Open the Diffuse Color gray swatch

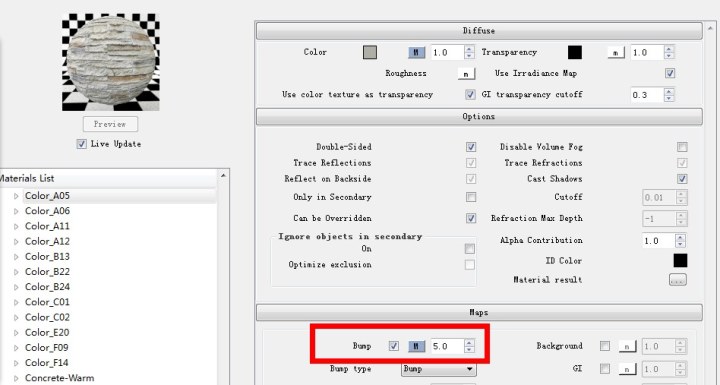370,52
